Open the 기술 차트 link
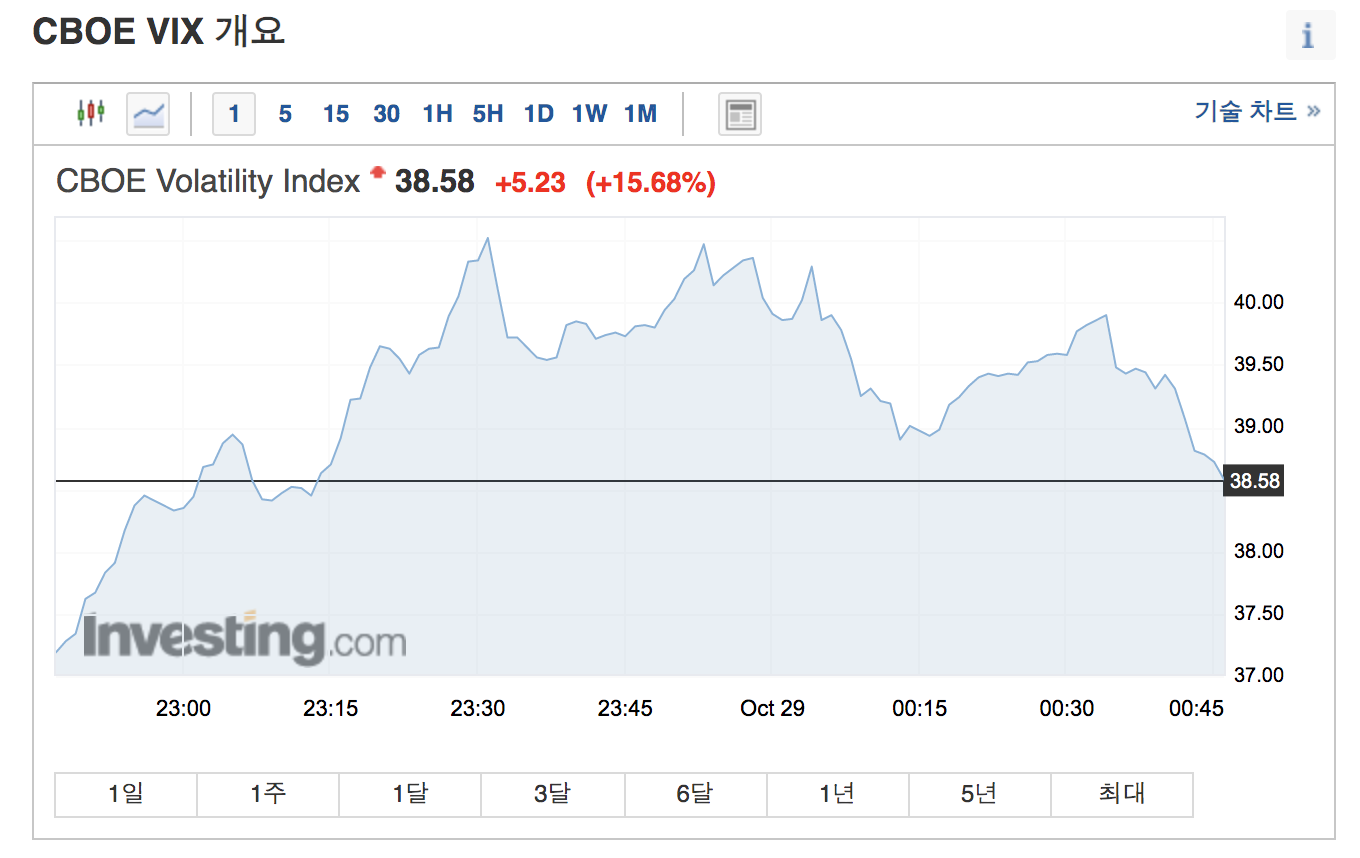The height and width of the screenshot is (858, 1360). (1257, 111)
